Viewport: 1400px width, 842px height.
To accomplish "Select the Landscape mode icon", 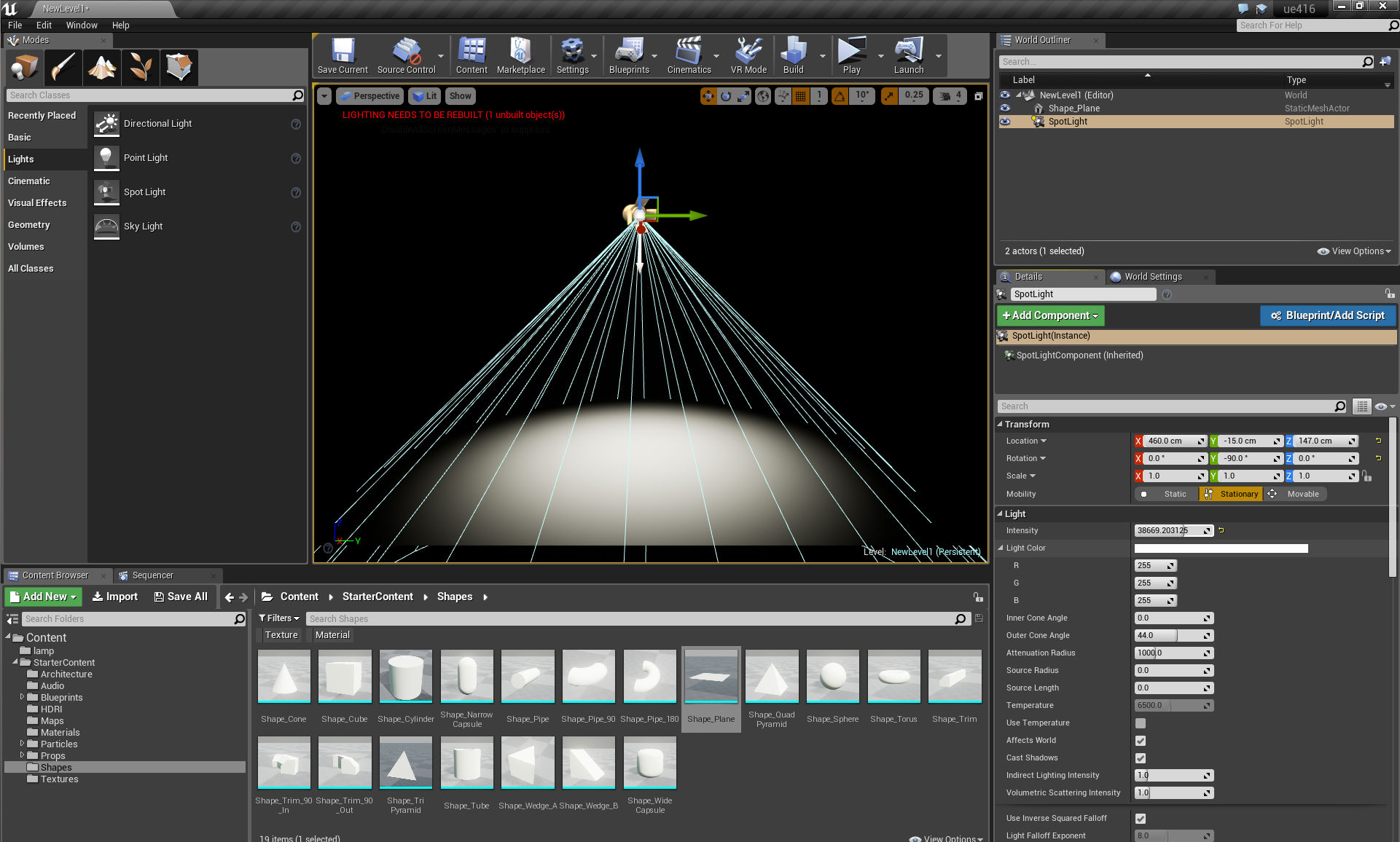I will pyautogui.click(x=102, y=67).
